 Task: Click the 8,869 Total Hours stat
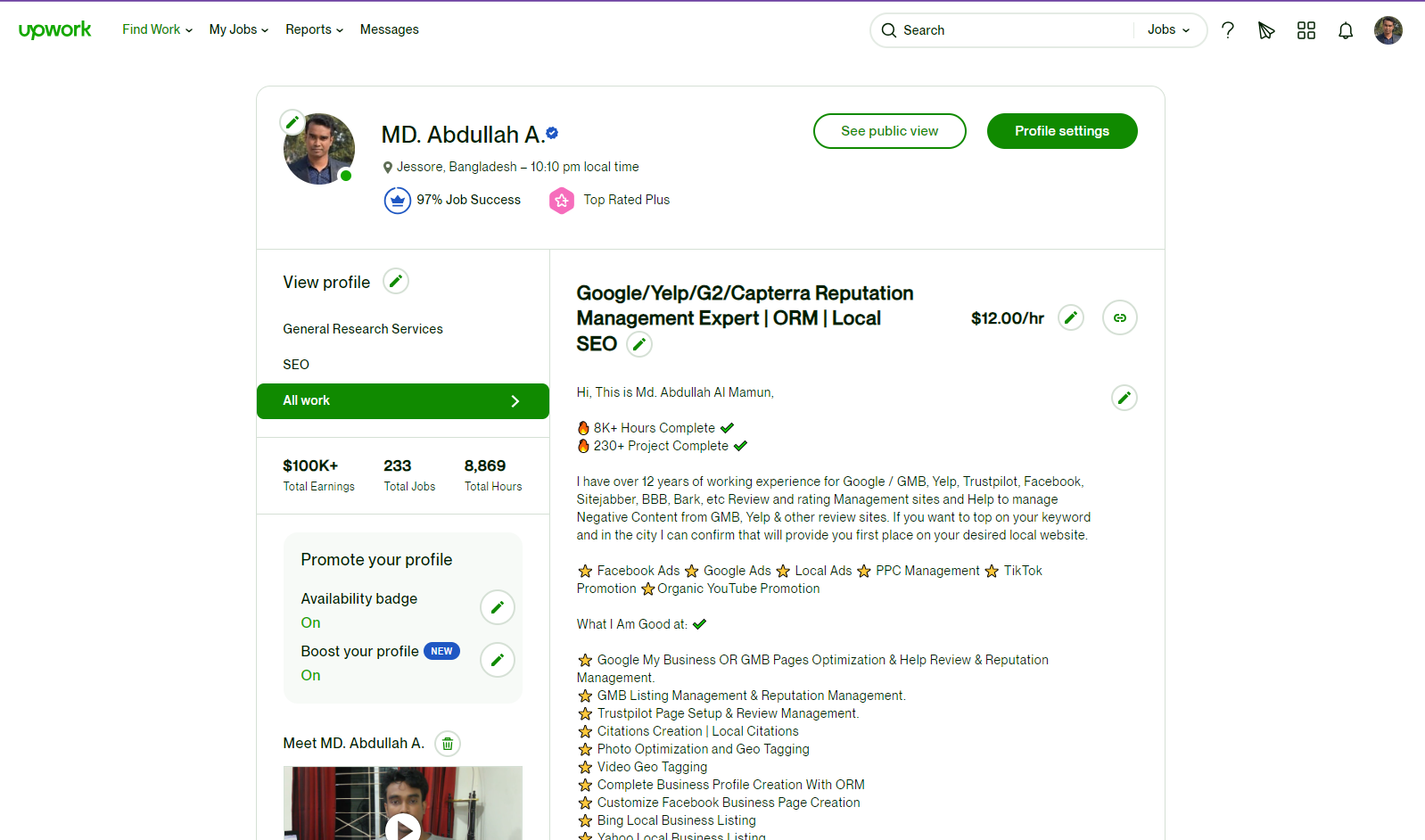pyautogui.click(x=493, y=475)
